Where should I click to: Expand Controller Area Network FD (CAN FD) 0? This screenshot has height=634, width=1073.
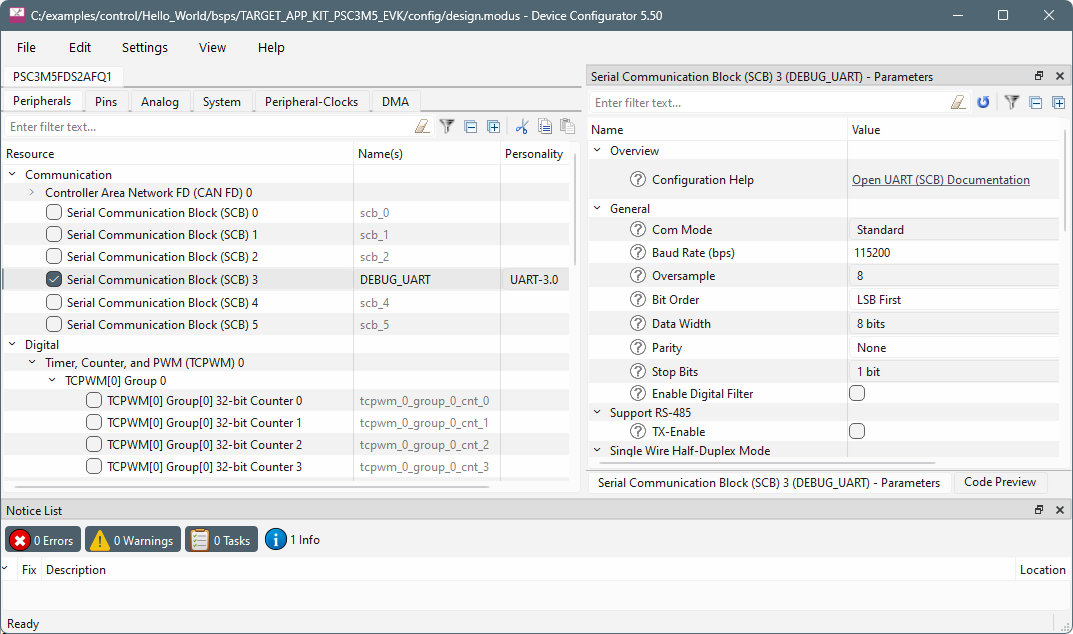[32, 193]
